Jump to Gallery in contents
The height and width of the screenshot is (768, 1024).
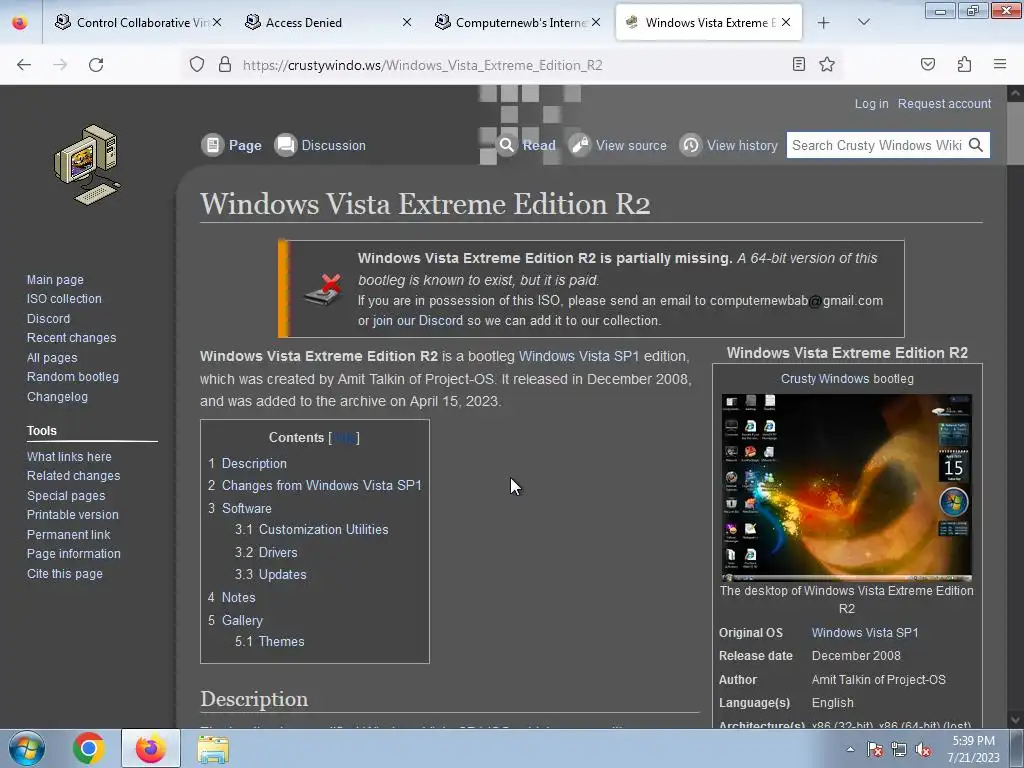[242, 620]
